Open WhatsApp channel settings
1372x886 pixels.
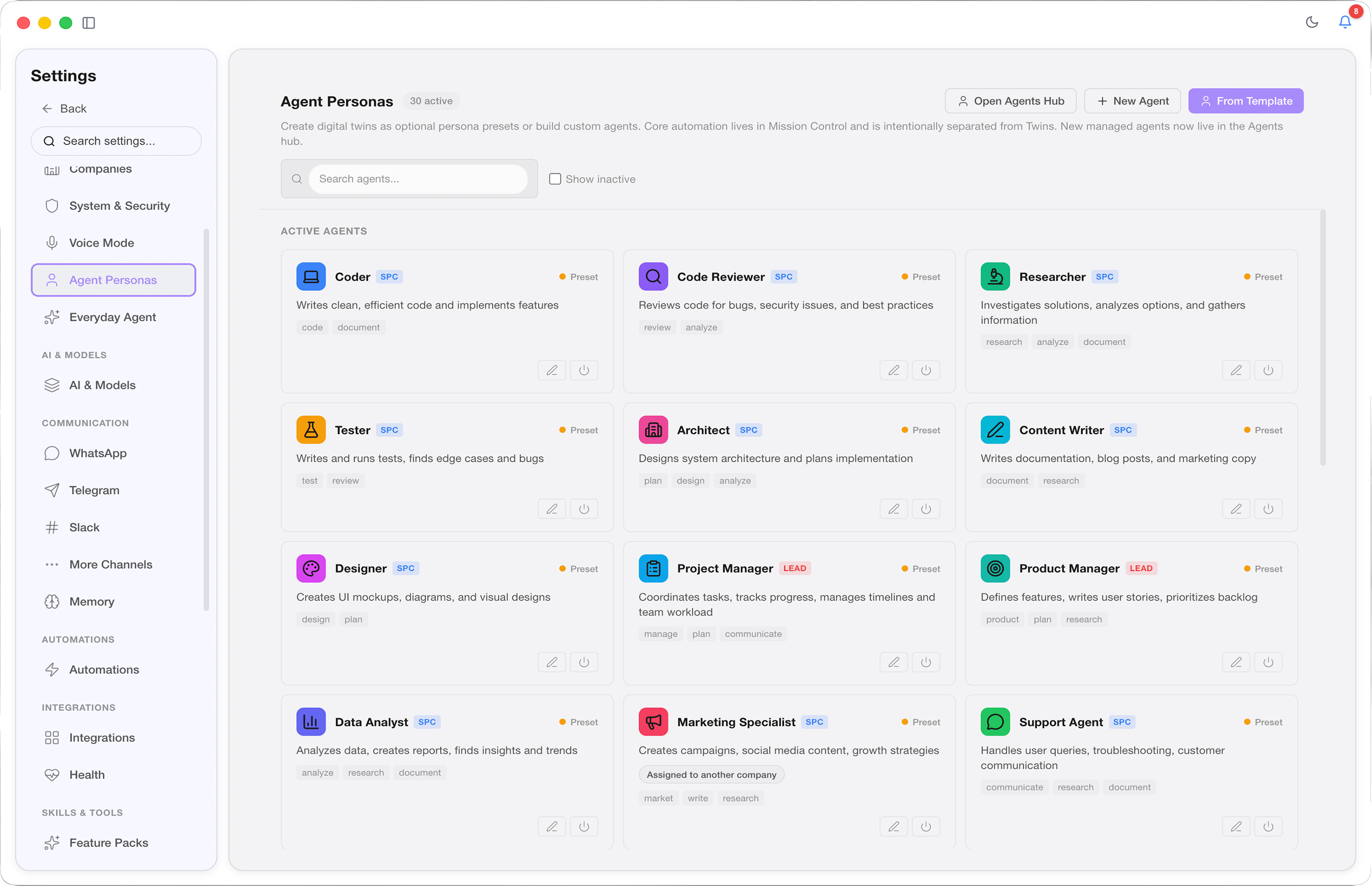pos(113,453)
